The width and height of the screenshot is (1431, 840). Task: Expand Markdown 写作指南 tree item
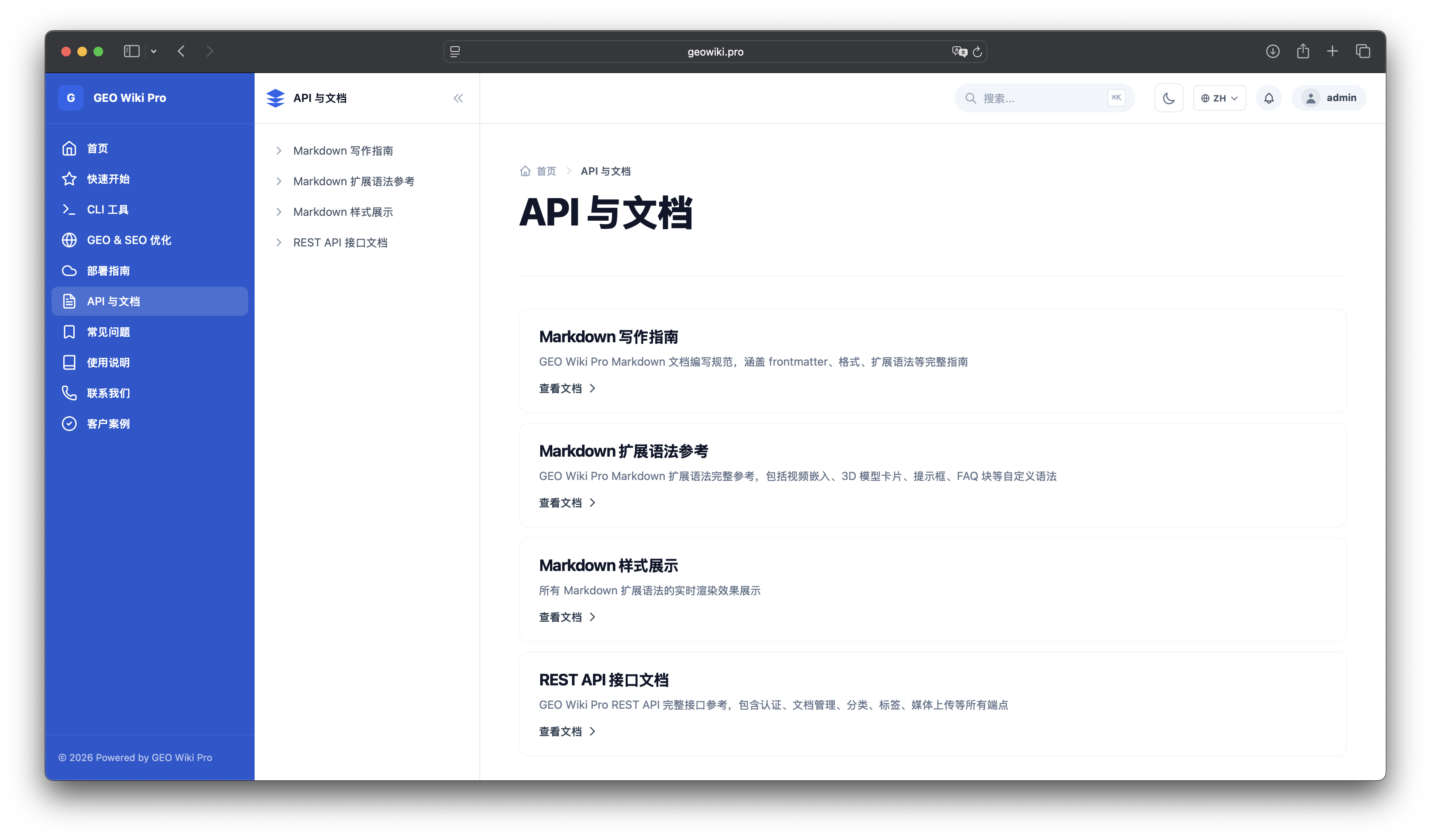[278, 151]
